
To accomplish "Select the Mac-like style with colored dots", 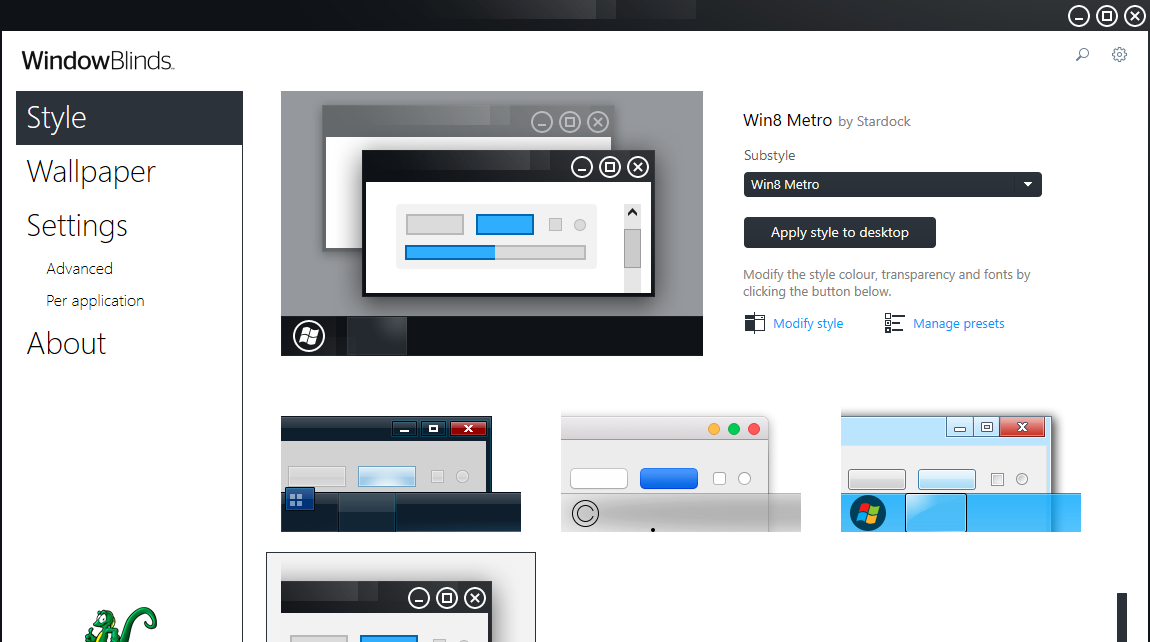I will click(x=681, y=474).
